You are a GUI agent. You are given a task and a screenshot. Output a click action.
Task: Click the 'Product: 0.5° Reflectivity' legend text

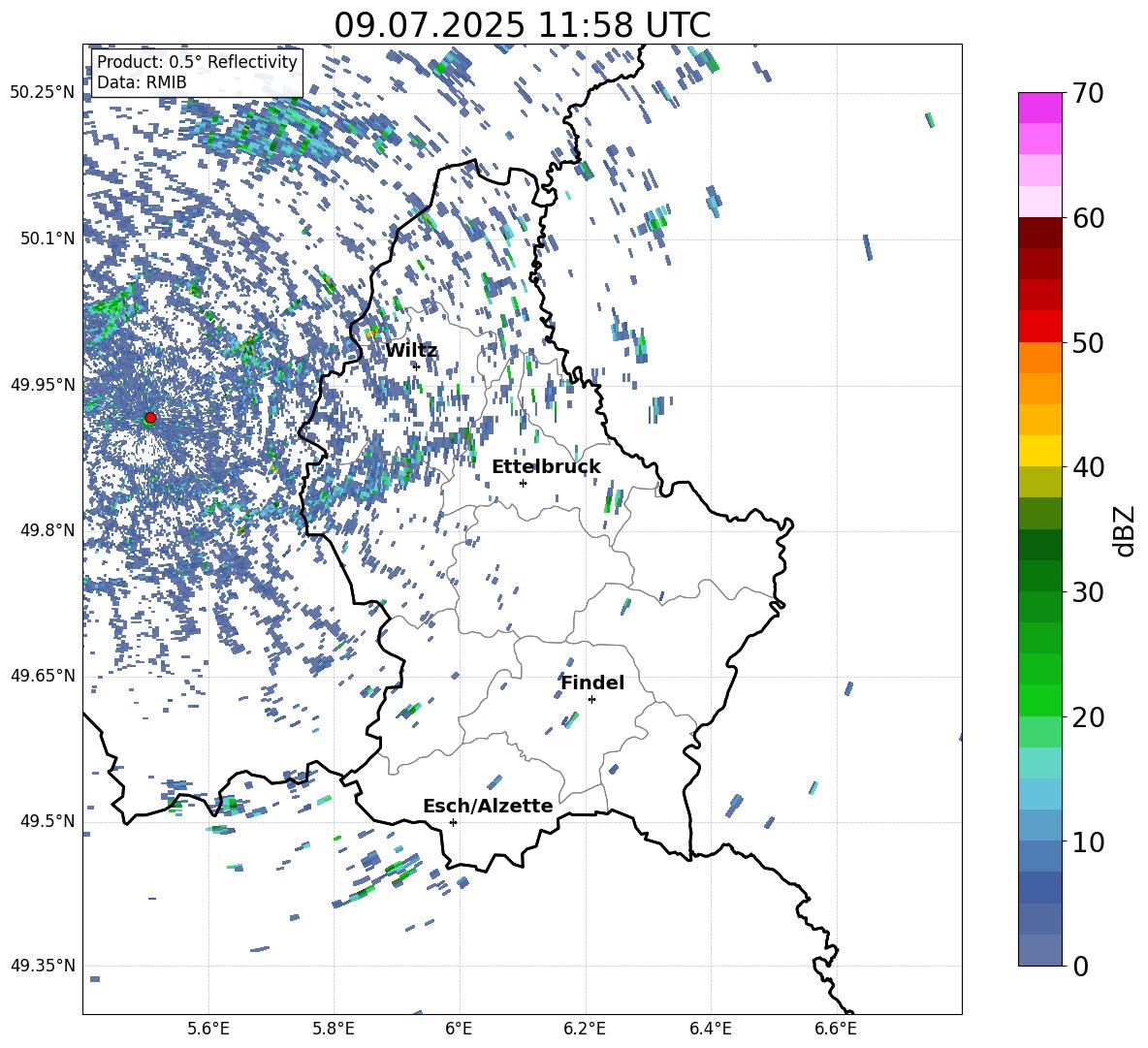click(197, 62)
